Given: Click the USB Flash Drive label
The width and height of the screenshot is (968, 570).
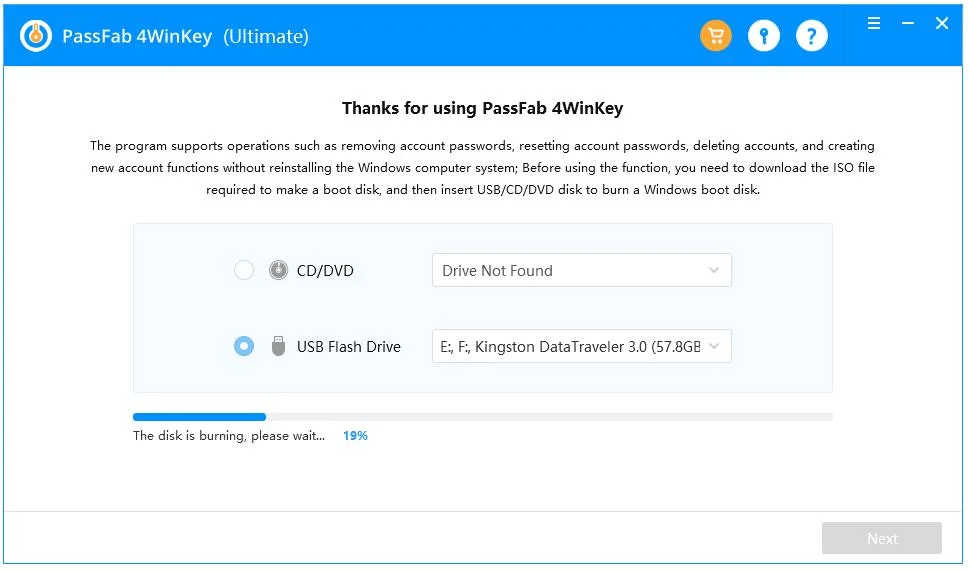Looking at the screenshot, I should (x=349, y=346).
